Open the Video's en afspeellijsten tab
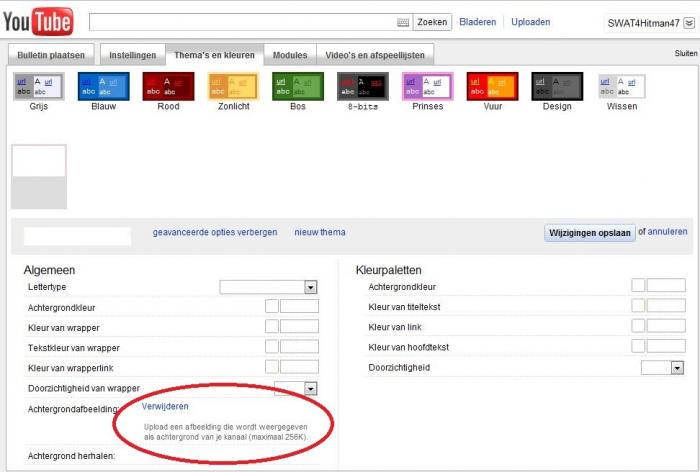Viewport: 700px width, 472px height. [375, 55]
